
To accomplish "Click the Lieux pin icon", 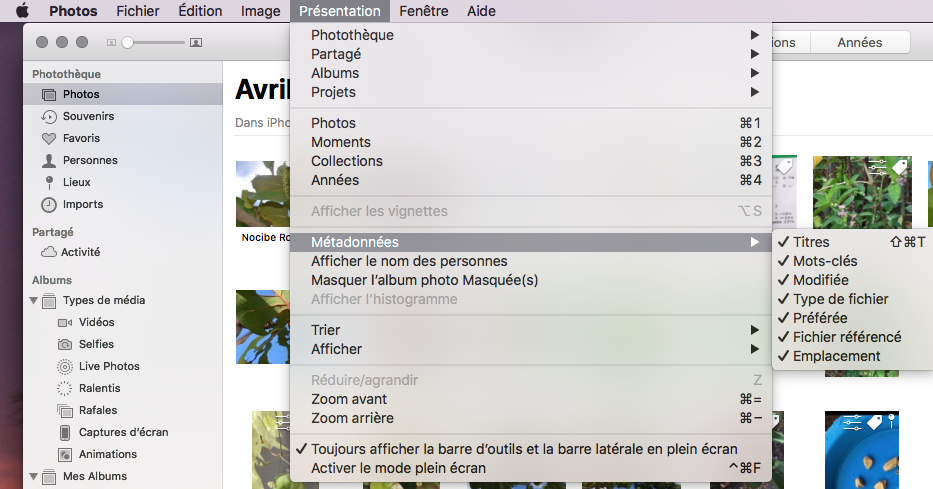I will tap(49, 183).
